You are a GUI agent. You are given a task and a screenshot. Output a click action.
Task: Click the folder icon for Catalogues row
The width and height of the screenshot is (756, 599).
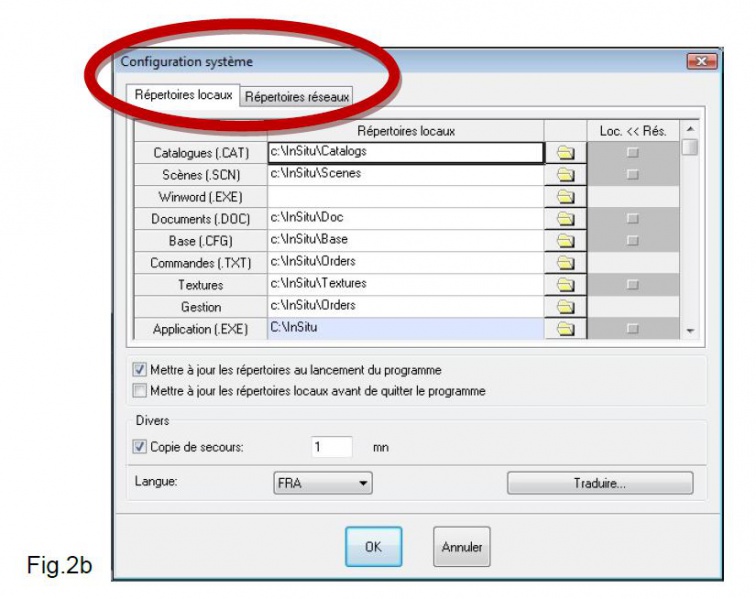click(566, 153)
